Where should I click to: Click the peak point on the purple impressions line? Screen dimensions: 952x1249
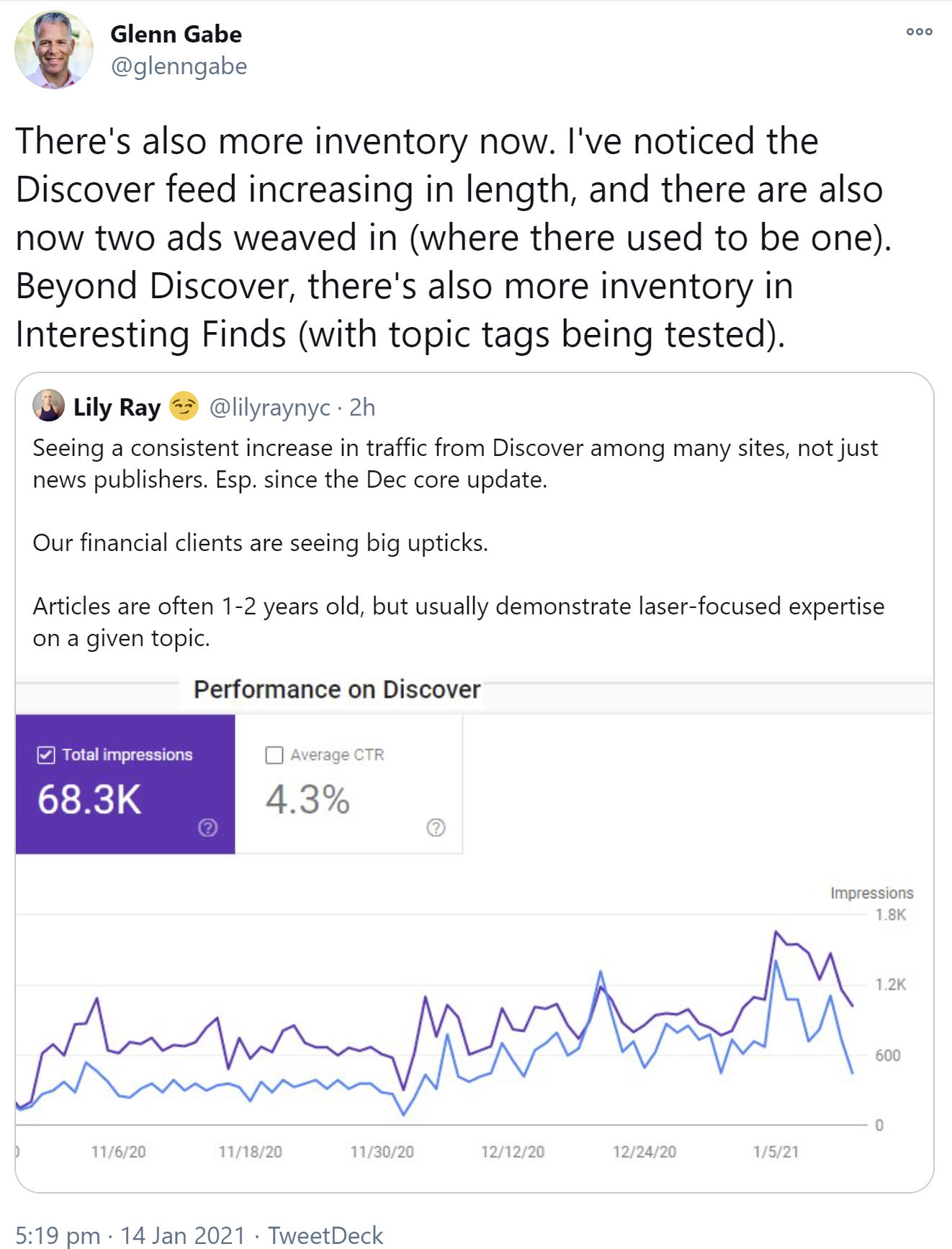[x=776, y=929]
